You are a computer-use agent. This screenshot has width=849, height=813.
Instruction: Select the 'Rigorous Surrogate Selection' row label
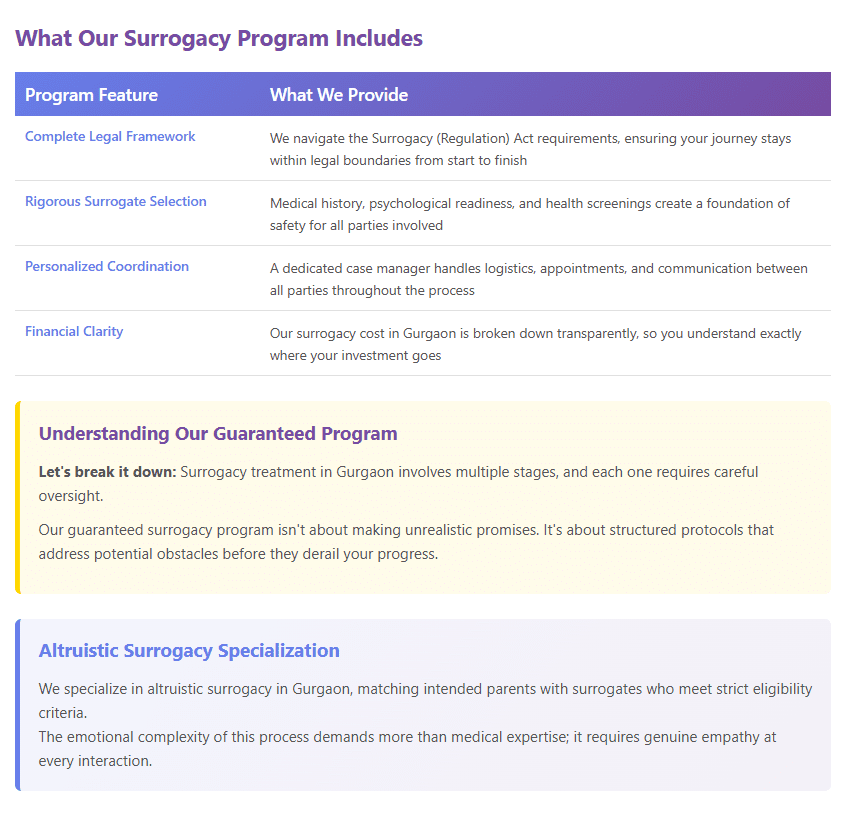[116, 202]
